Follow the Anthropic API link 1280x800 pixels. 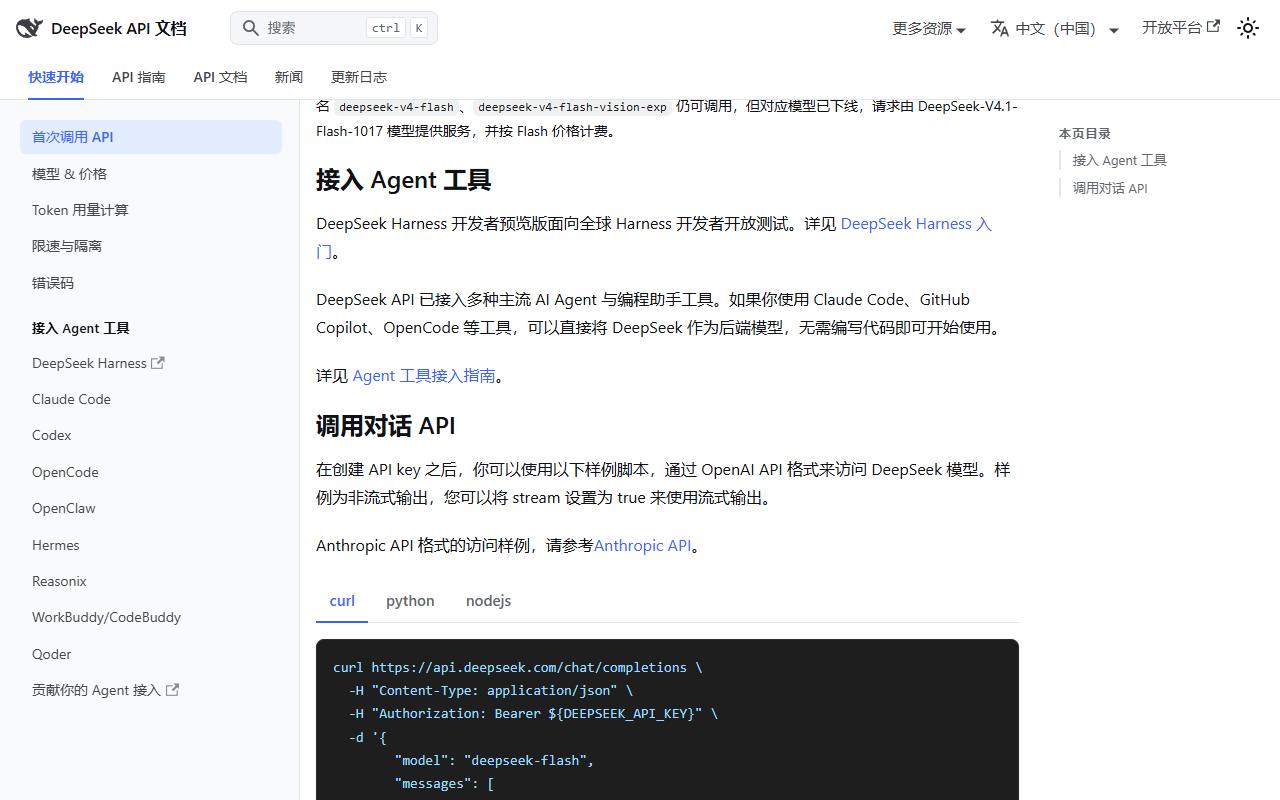click(x=642, y=546)
